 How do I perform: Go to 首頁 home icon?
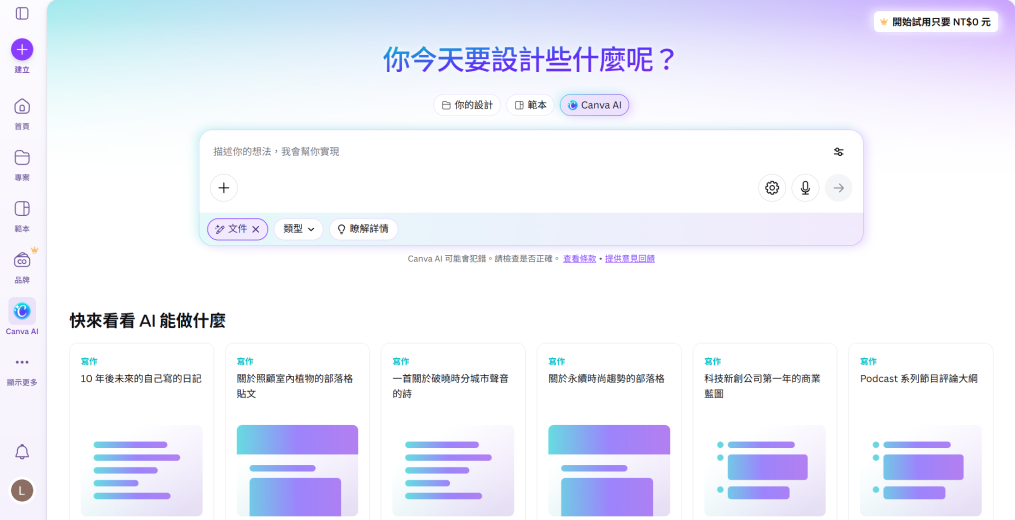[x=22, y=107]
